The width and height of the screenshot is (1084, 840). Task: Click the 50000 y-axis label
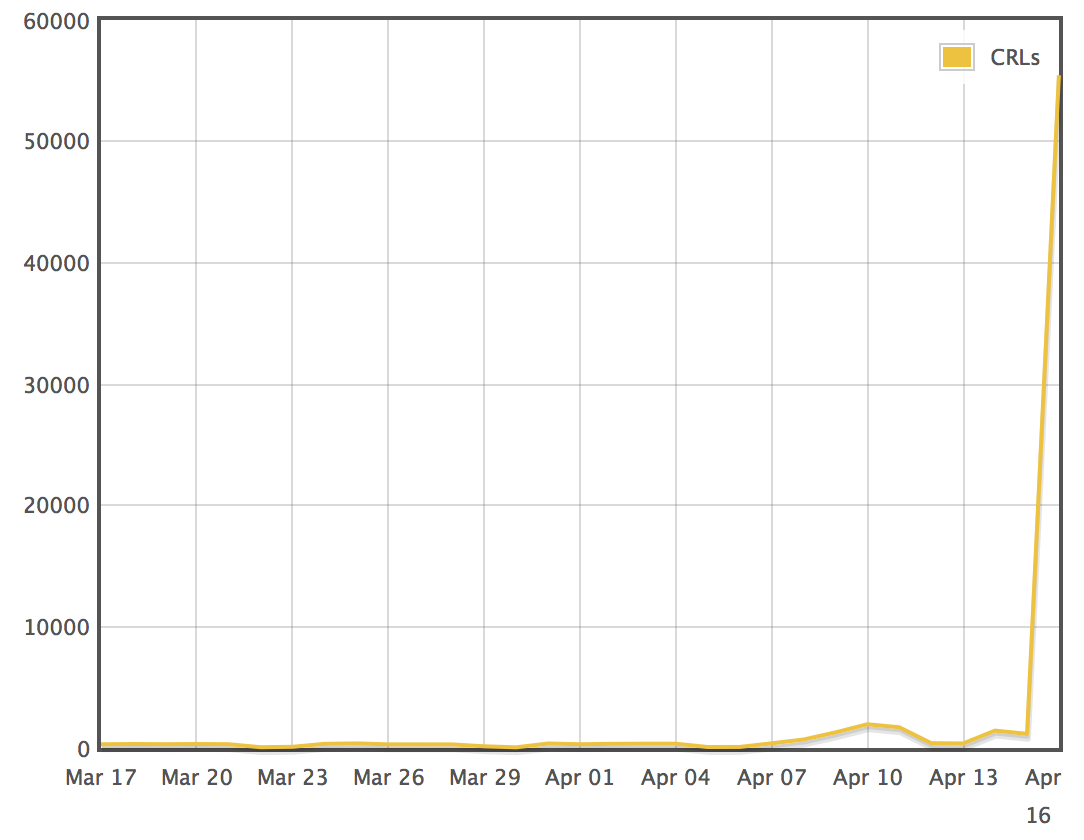tap(57, 142)
